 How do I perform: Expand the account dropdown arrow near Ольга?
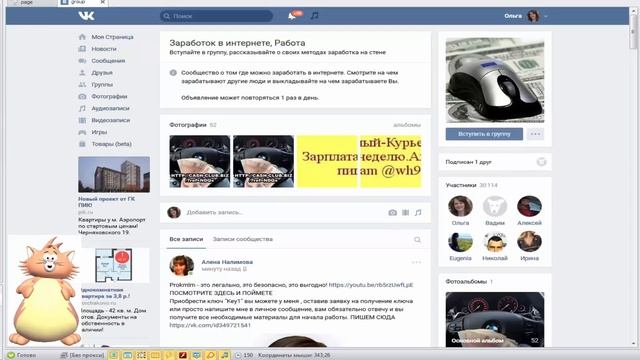pos(546,16)
